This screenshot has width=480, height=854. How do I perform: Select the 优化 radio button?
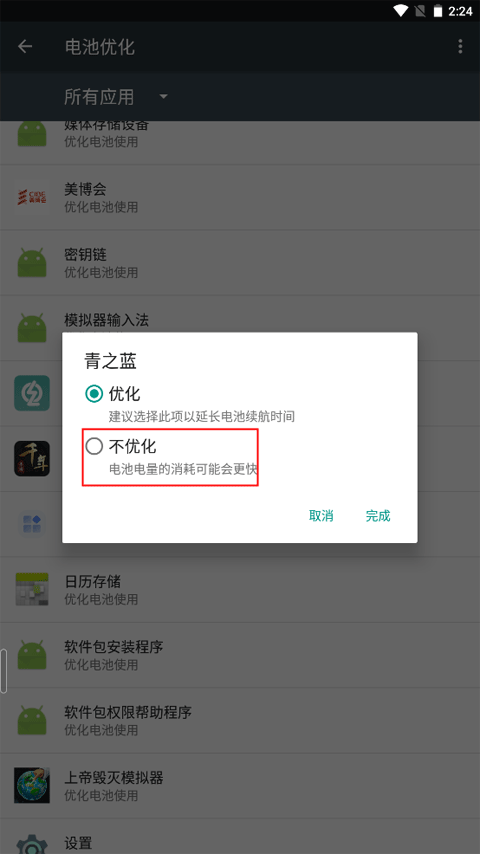coord(94,394)
